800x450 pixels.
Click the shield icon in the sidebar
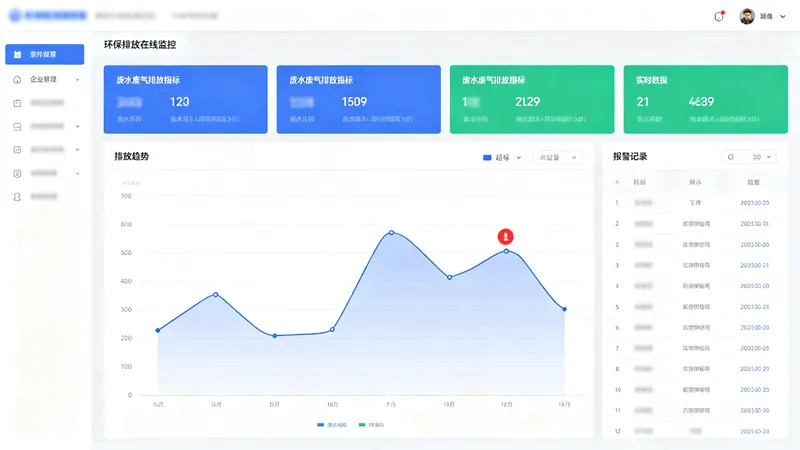coord(17,173)
